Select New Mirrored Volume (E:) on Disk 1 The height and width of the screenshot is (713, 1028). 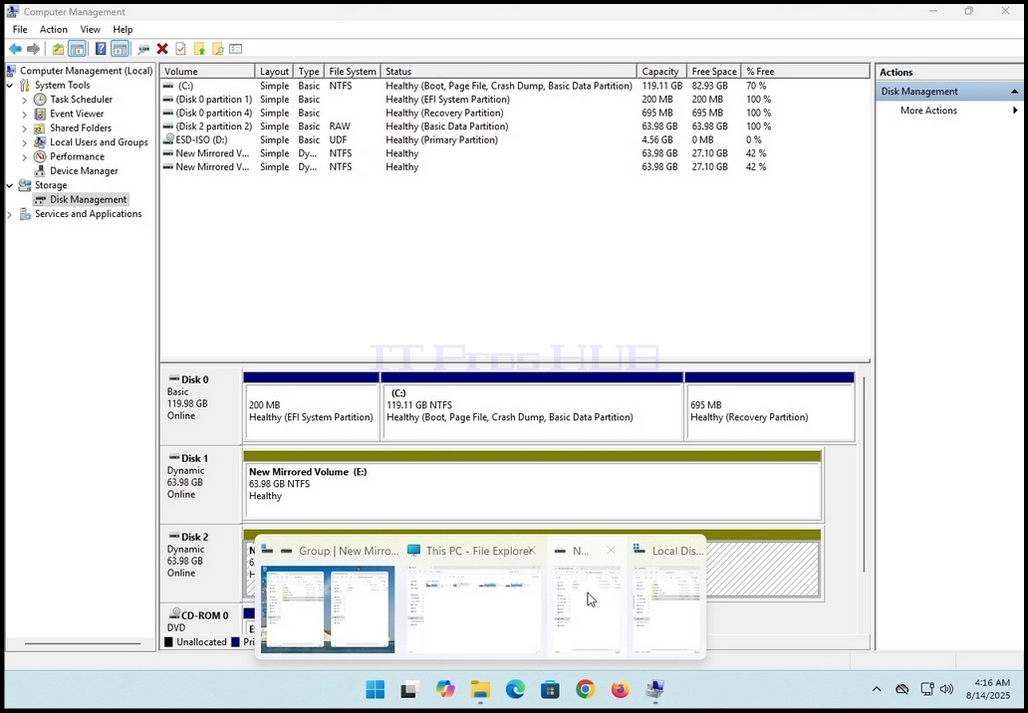(x=532, y=485)
